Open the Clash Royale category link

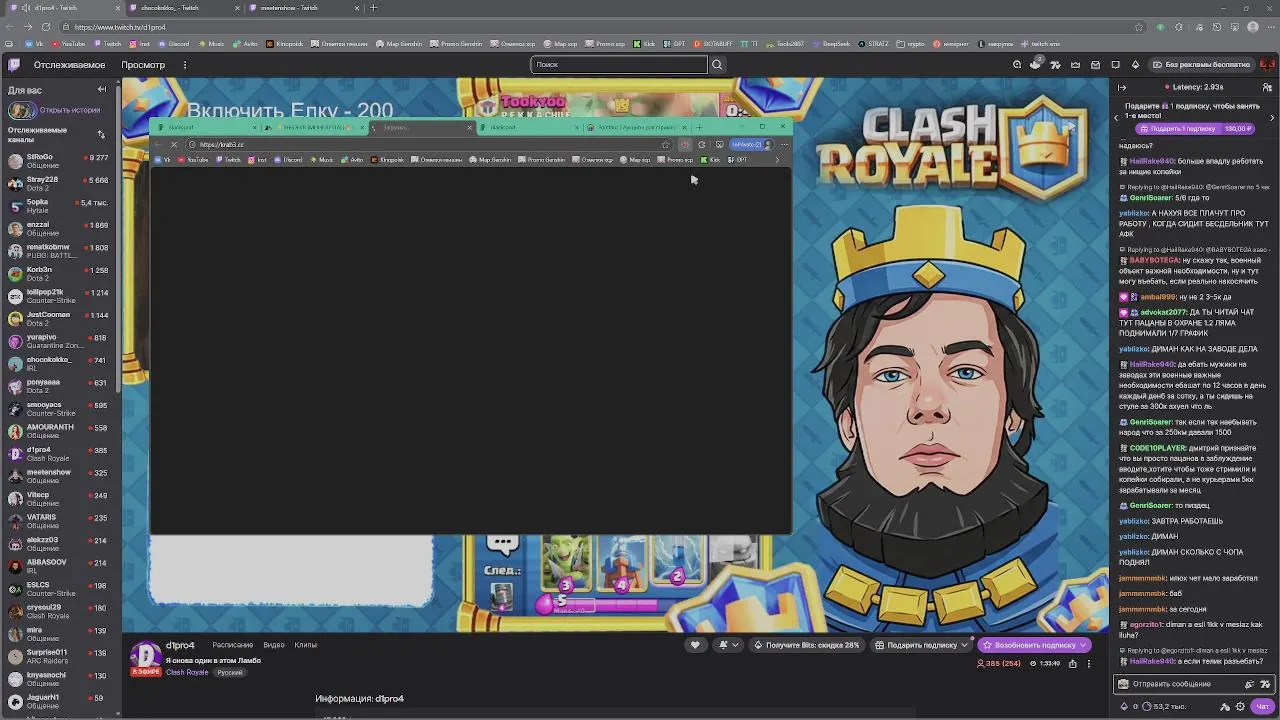coord(187,672)
